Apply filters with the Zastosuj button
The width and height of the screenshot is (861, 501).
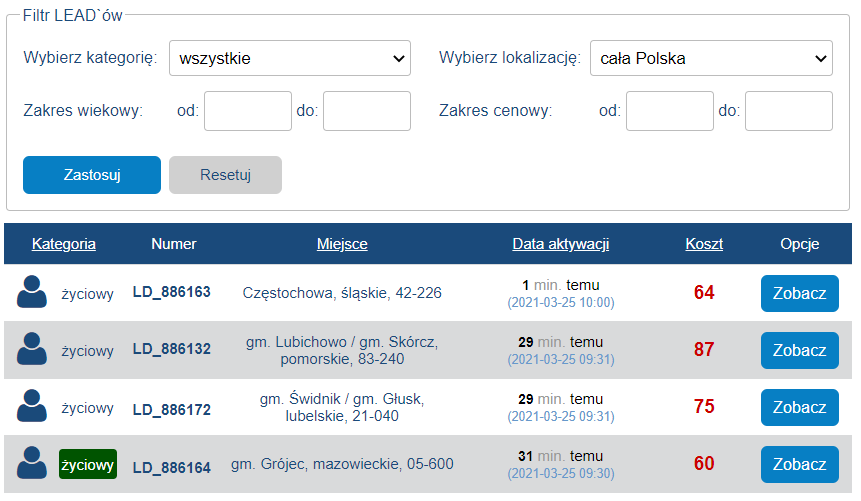(x=92, y=175)
